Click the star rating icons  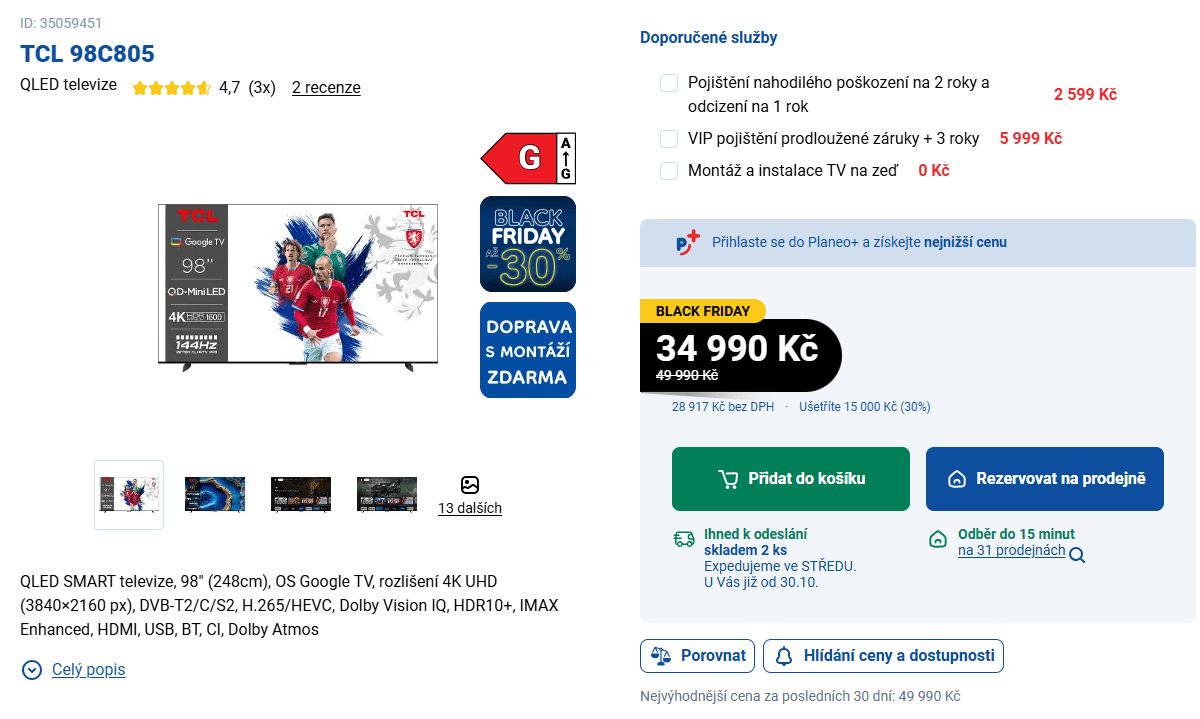pos(171,88)
